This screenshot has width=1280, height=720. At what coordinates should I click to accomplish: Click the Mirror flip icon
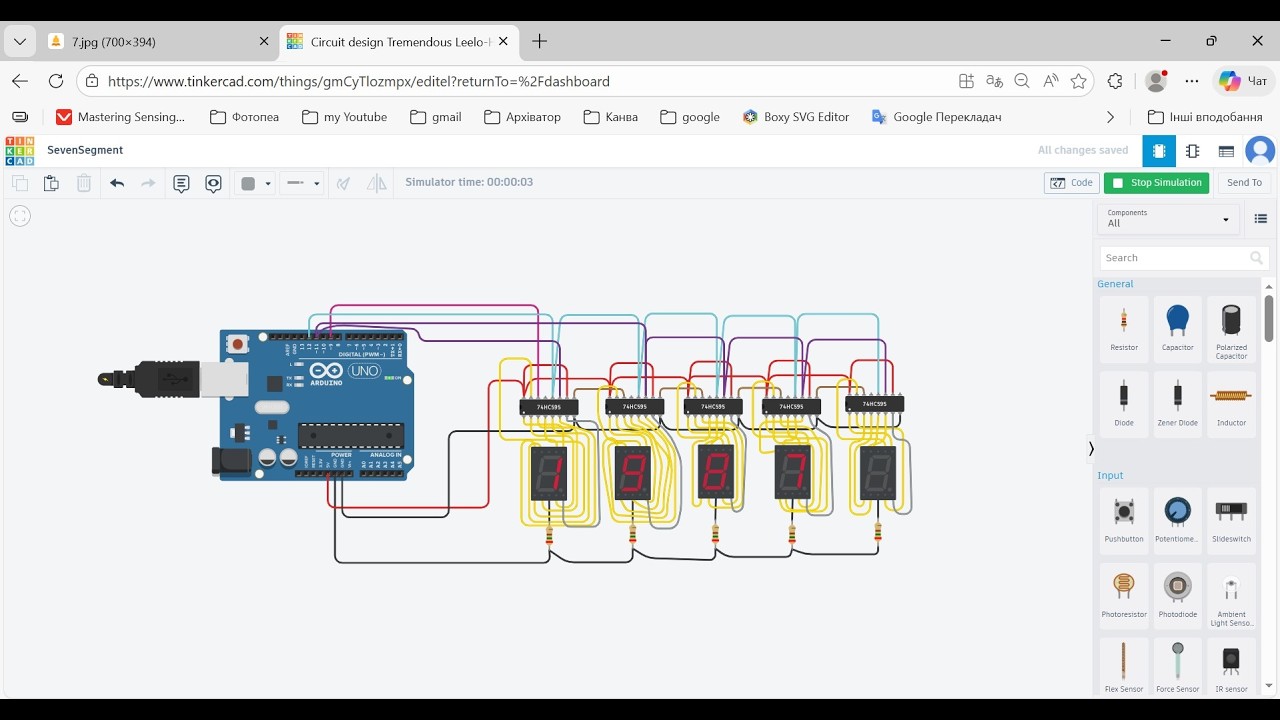[x=377, y=183]
